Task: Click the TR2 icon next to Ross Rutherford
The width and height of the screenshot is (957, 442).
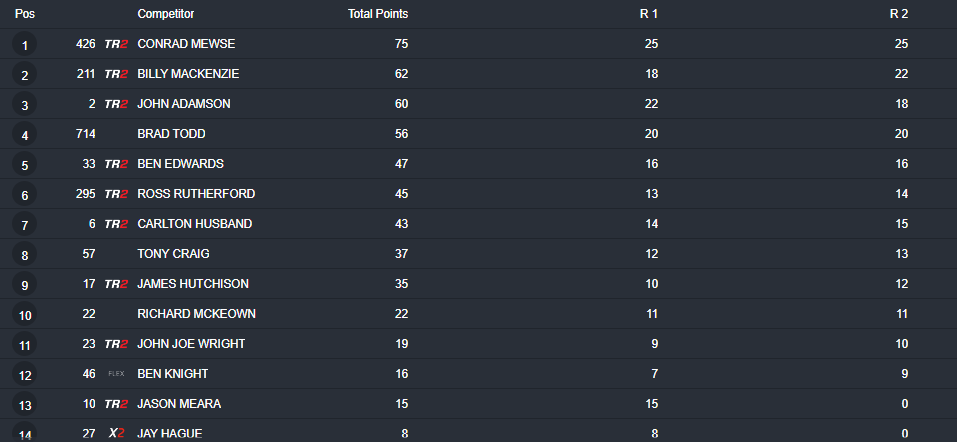Action: (116, 194)
